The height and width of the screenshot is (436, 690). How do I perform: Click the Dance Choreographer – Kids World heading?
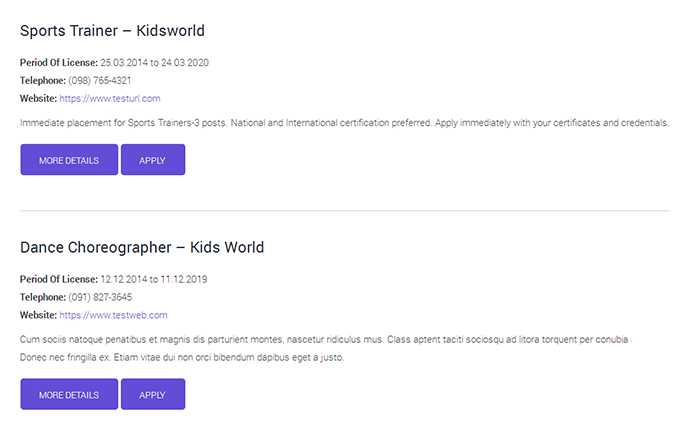click(x=142, y=247)
